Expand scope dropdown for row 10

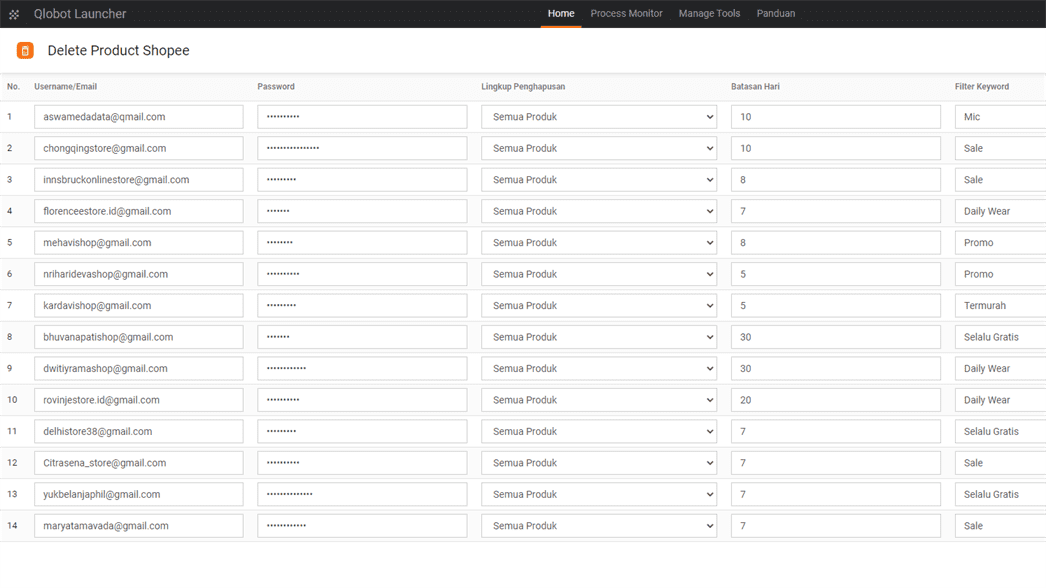pos(599,400)
